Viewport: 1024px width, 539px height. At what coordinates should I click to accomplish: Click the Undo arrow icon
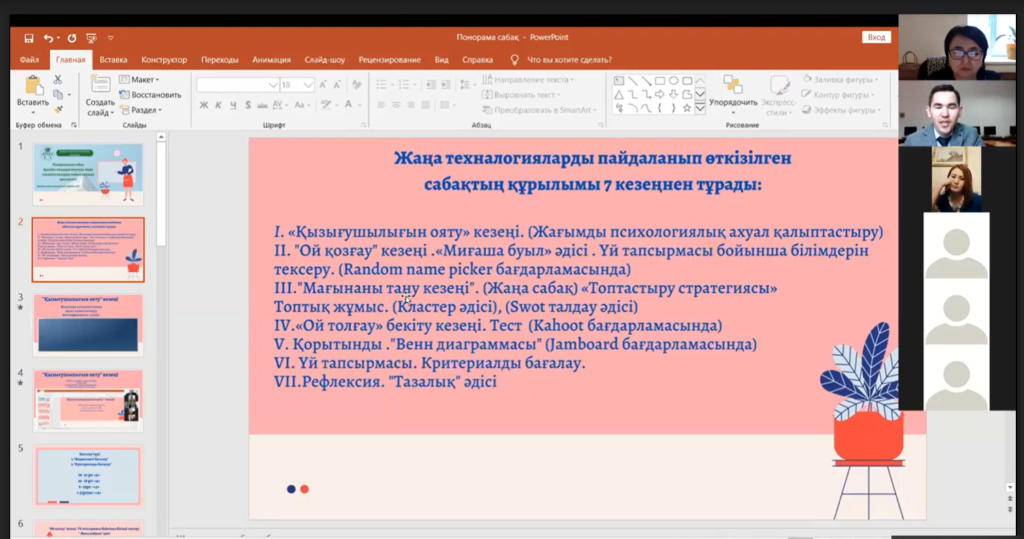(x=49, y=37)
